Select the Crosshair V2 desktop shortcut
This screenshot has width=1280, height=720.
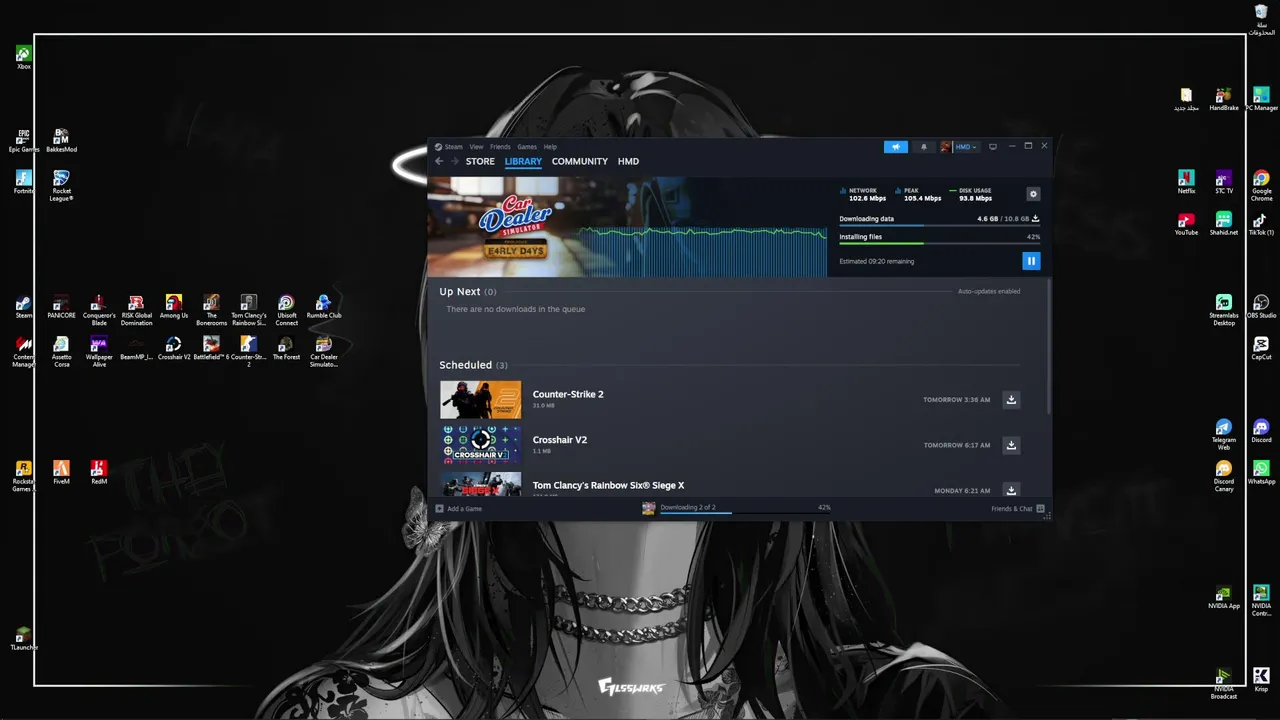pos(174,348)
